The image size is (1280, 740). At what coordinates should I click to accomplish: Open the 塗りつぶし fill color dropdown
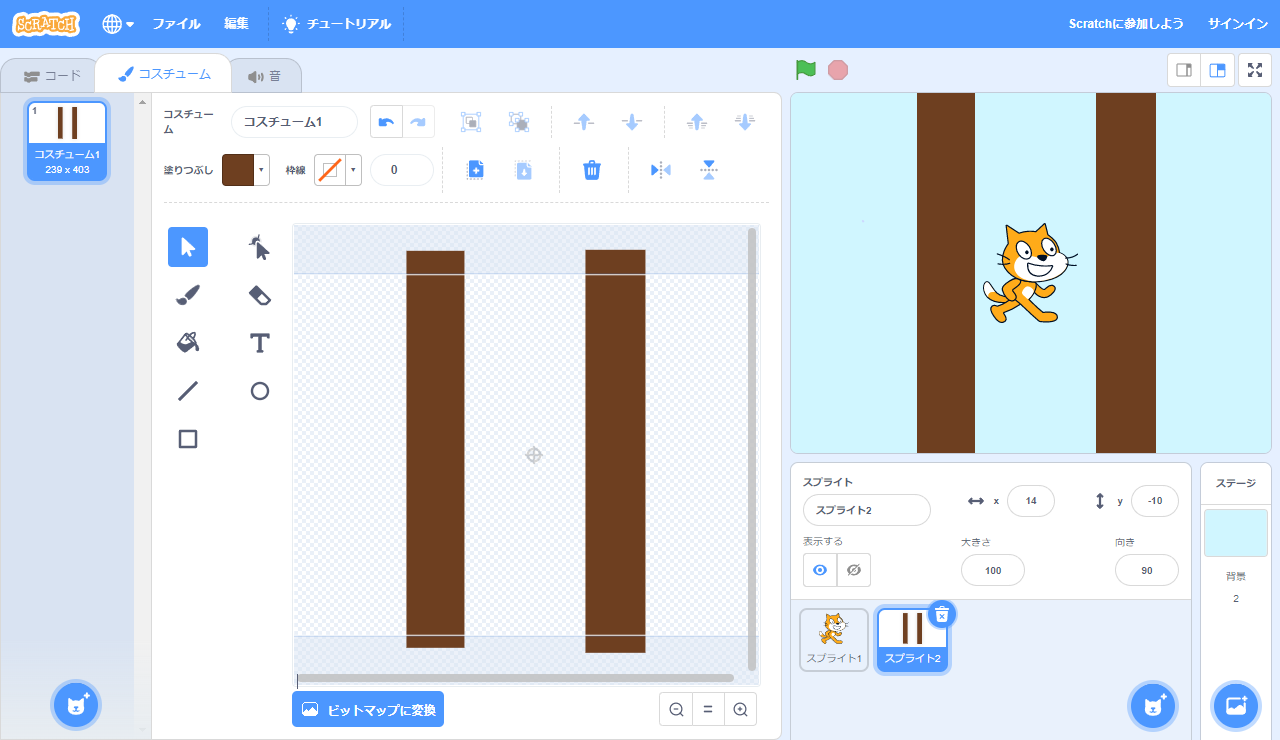[x=245, y=170]
